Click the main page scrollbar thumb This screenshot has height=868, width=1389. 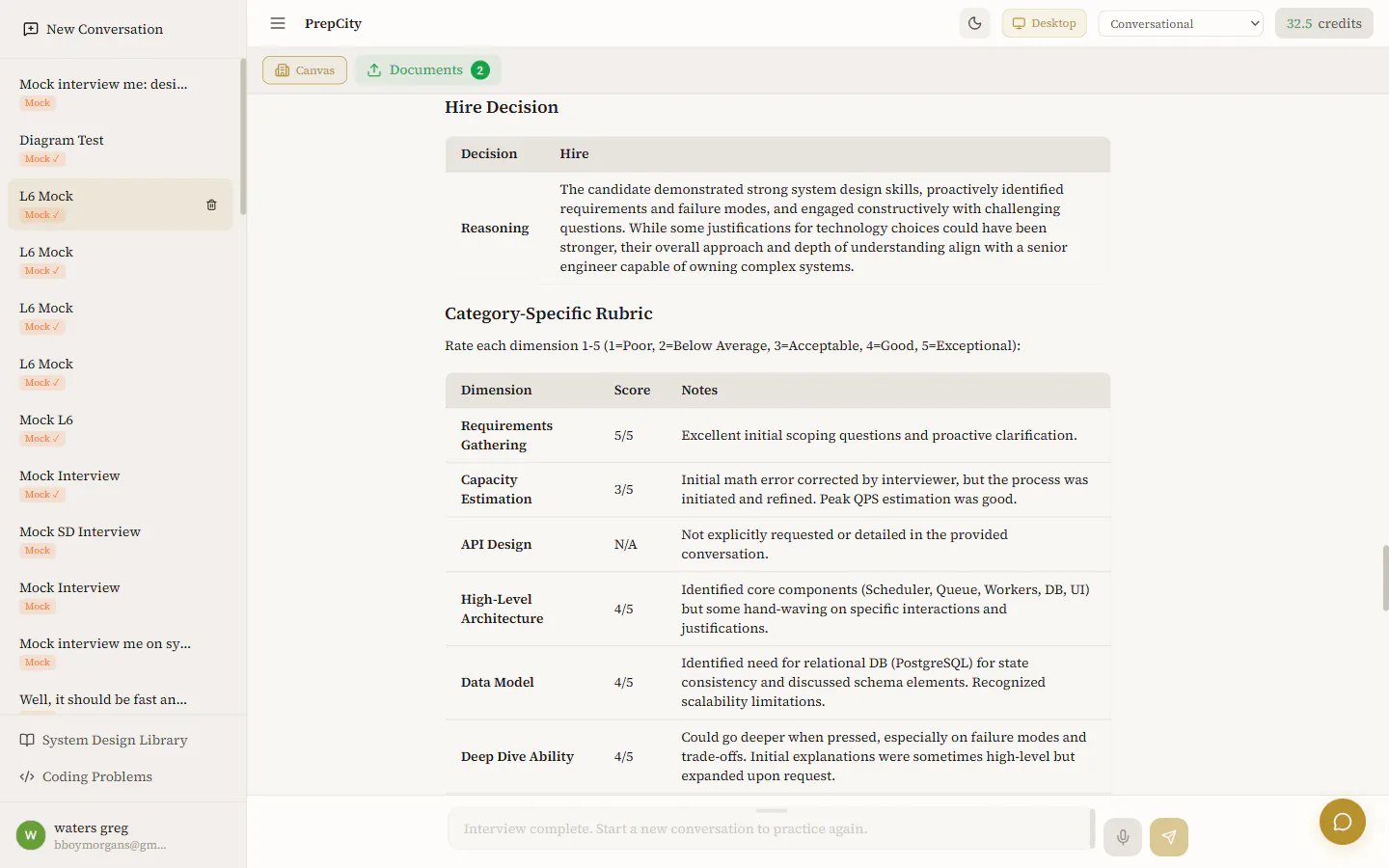[1385, 578]
